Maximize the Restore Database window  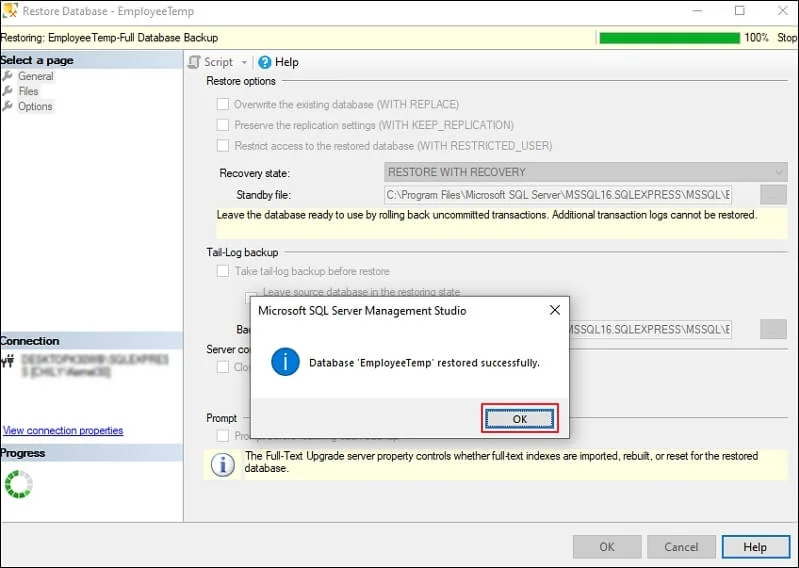(x=740, y=11)
